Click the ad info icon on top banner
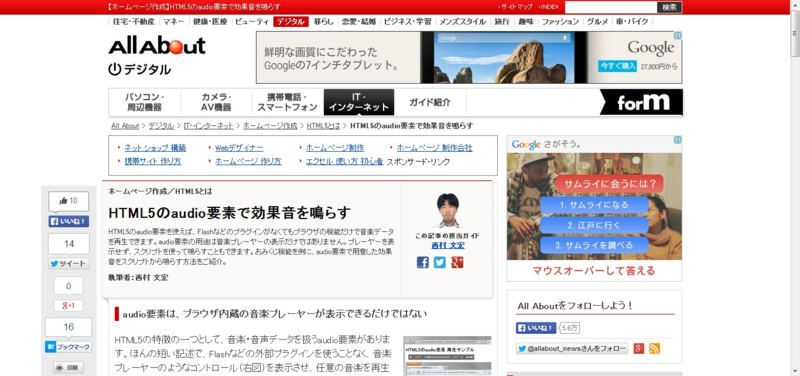The image size is (800, 376). (678, 36)
